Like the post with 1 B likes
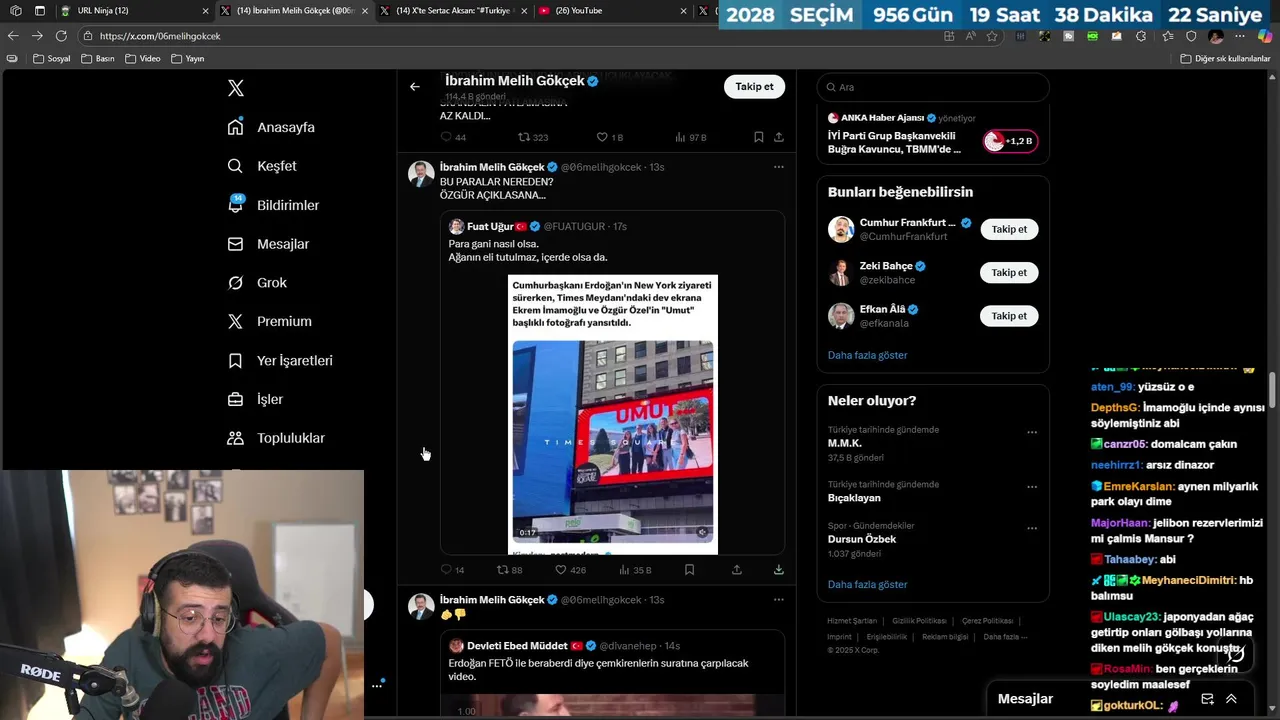The image size is (1280, 720). tap(609, 137)
